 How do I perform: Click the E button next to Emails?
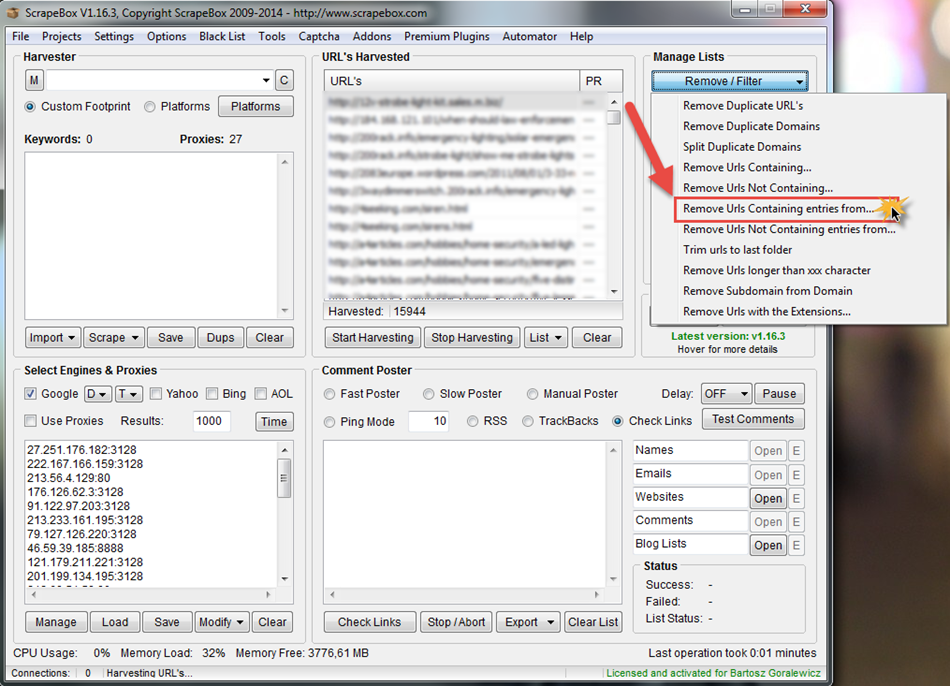click(x=796, y=475)
